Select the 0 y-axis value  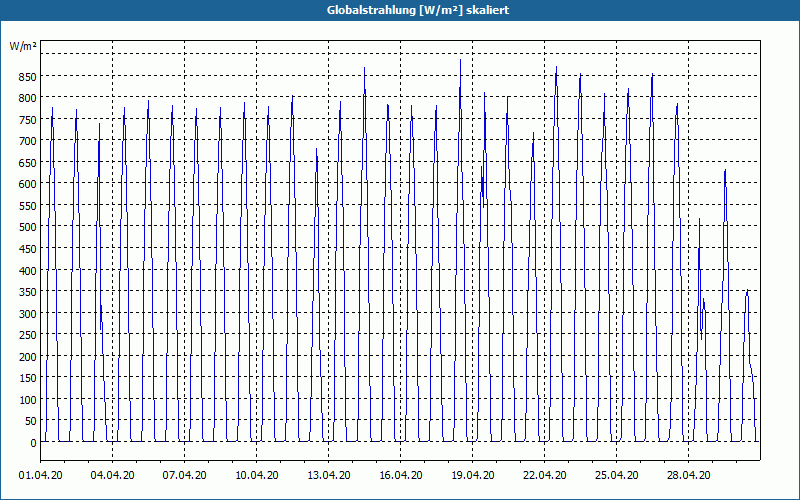(x=34, y=443)
